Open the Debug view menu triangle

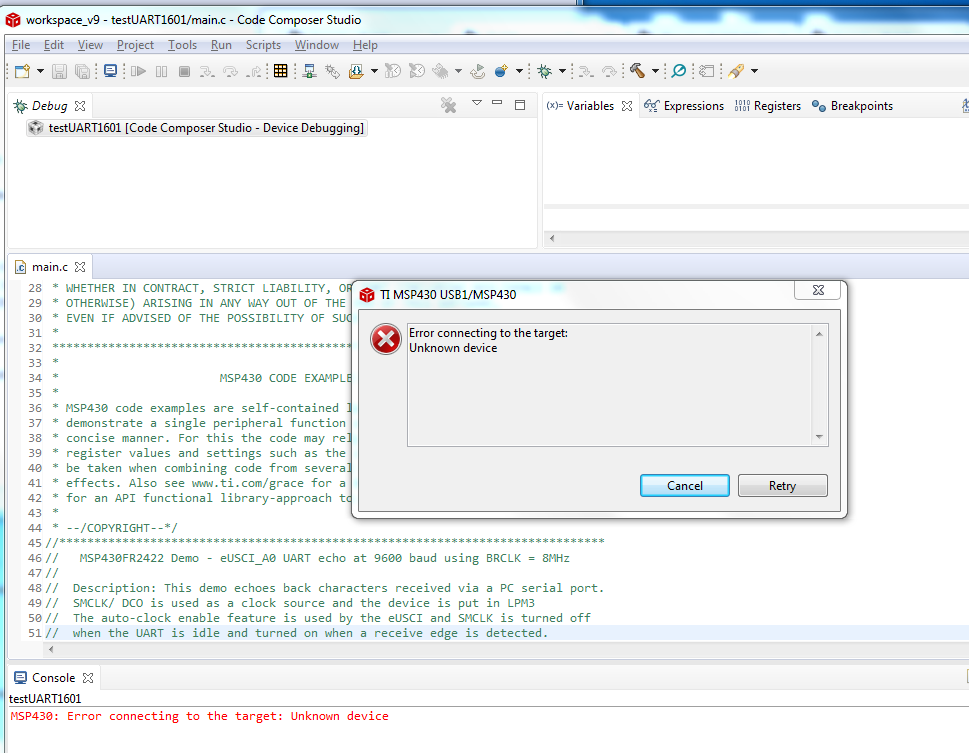476,103
